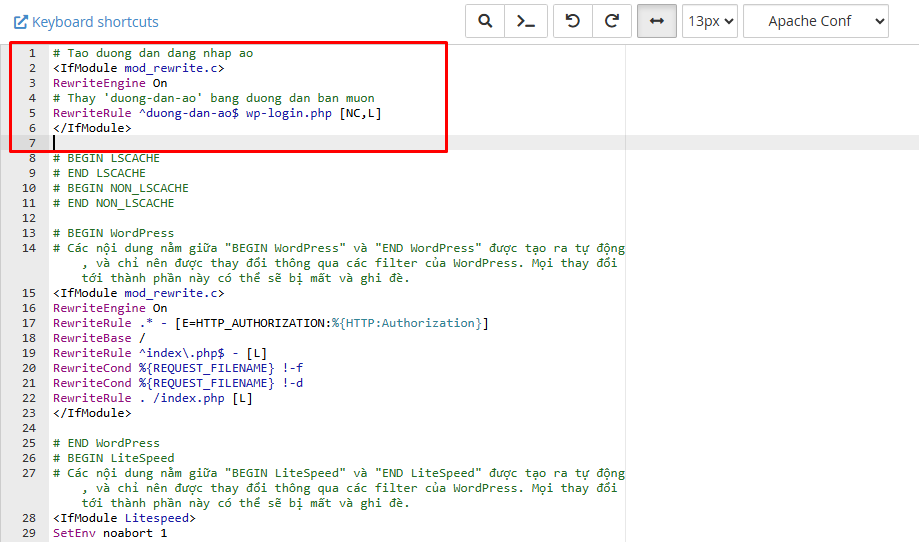The height and width of the screenshot is (542, 919).
Task: Click 'RewriteEngine On' on line 3
Action: (110, 83)
